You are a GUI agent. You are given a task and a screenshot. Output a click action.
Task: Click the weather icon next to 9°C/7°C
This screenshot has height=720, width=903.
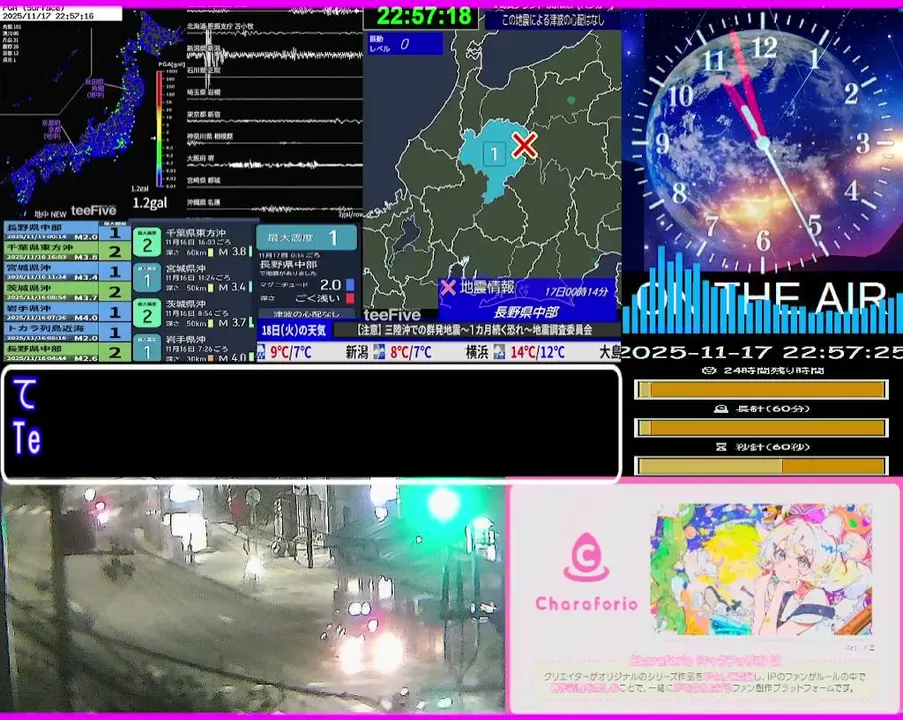point(261,351)
